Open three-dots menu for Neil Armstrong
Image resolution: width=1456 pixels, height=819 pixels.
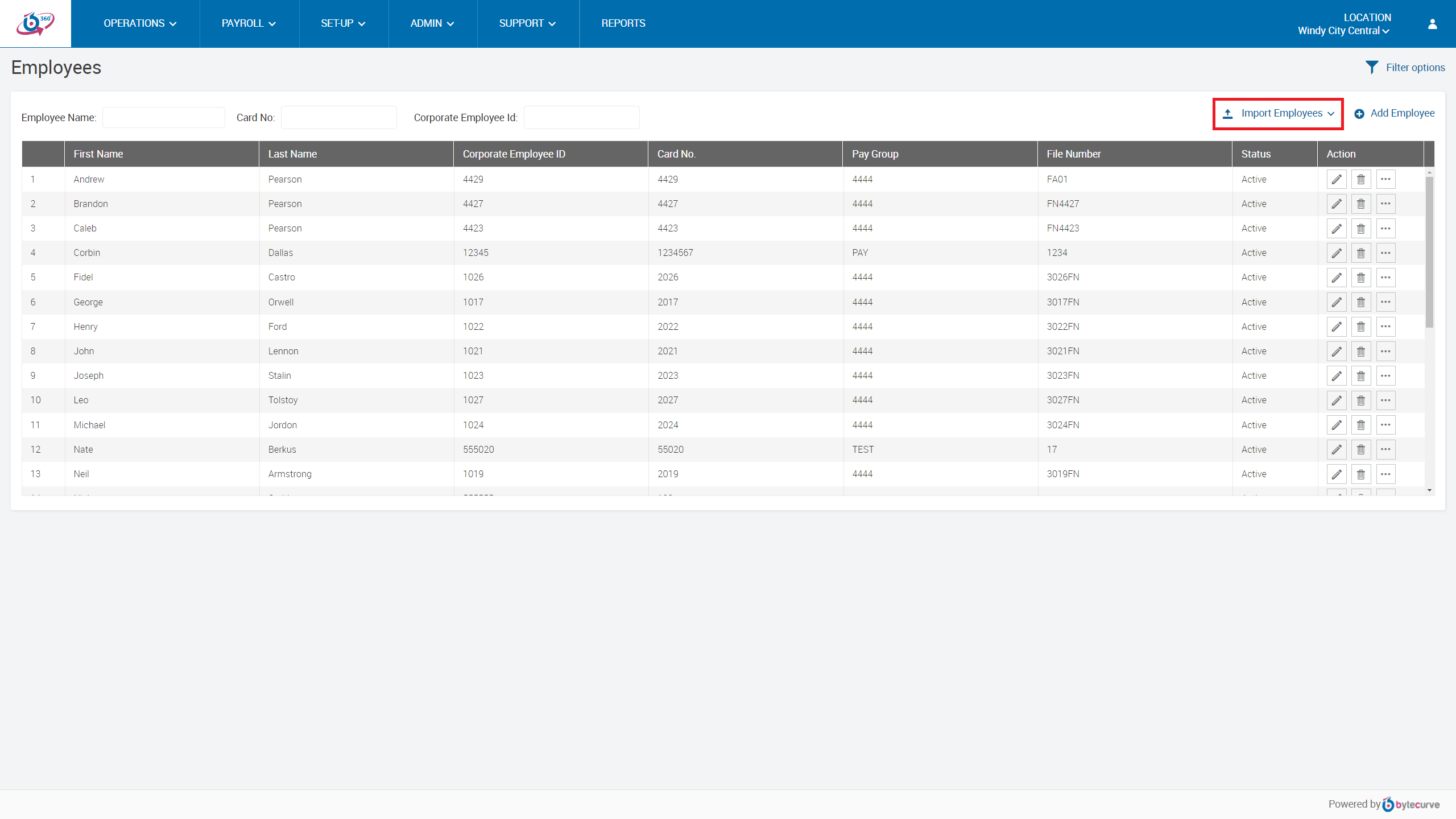[x=1385, y=474]
